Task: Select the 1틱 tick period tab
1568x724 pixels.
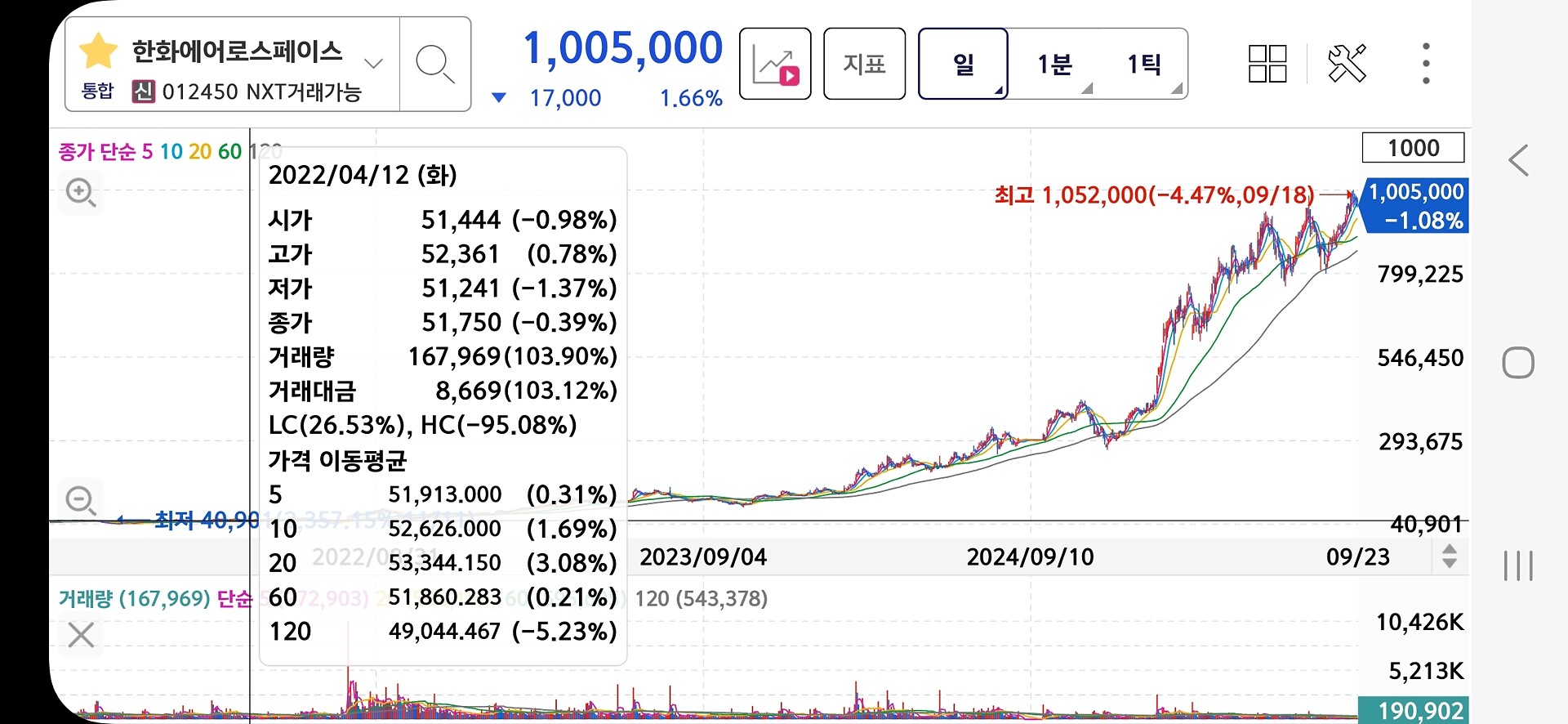Action: 1143,64
